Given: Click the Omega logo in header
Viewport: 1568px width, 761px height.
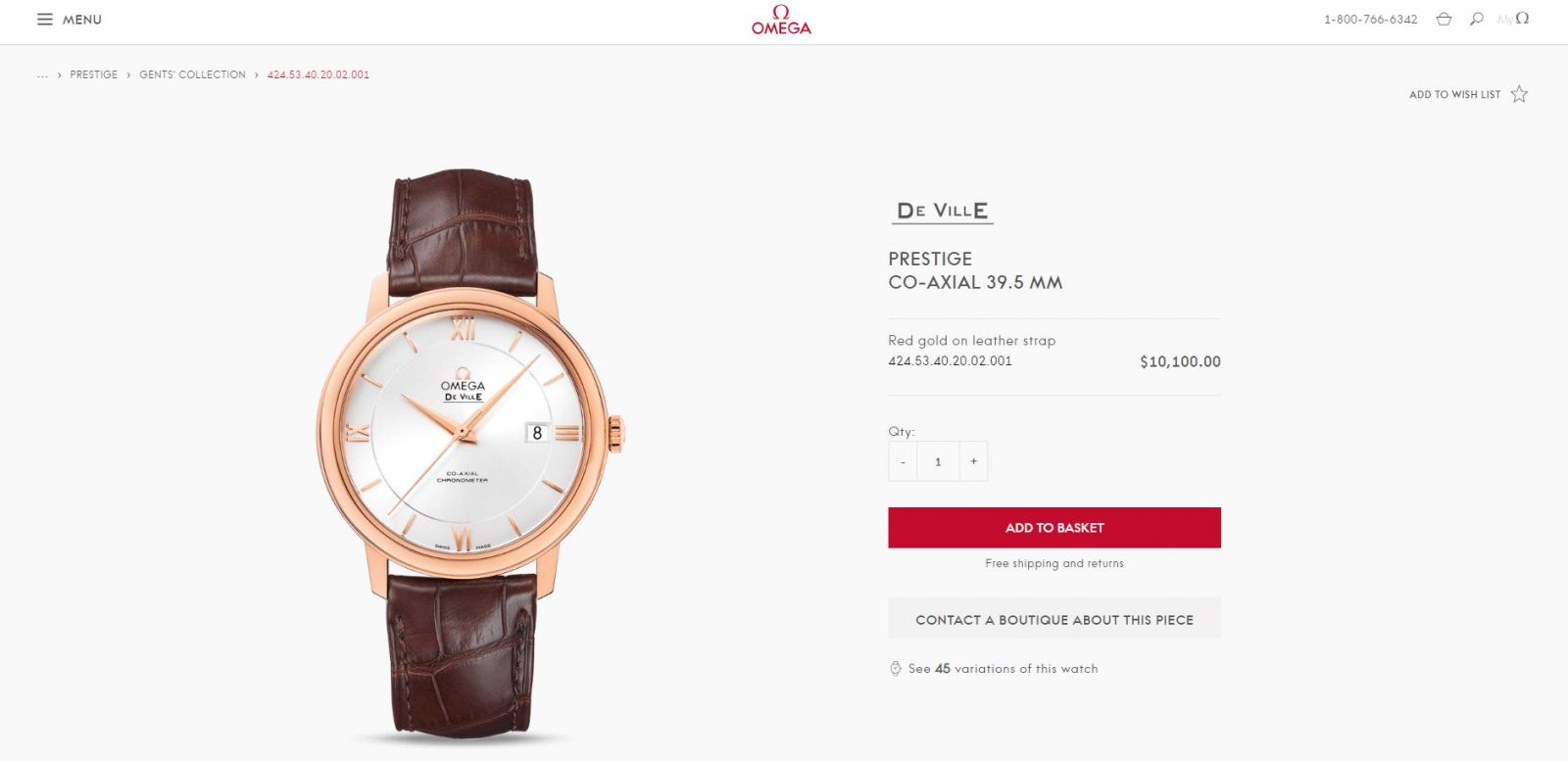Looking at the screenshot, I should pos(781,20).
